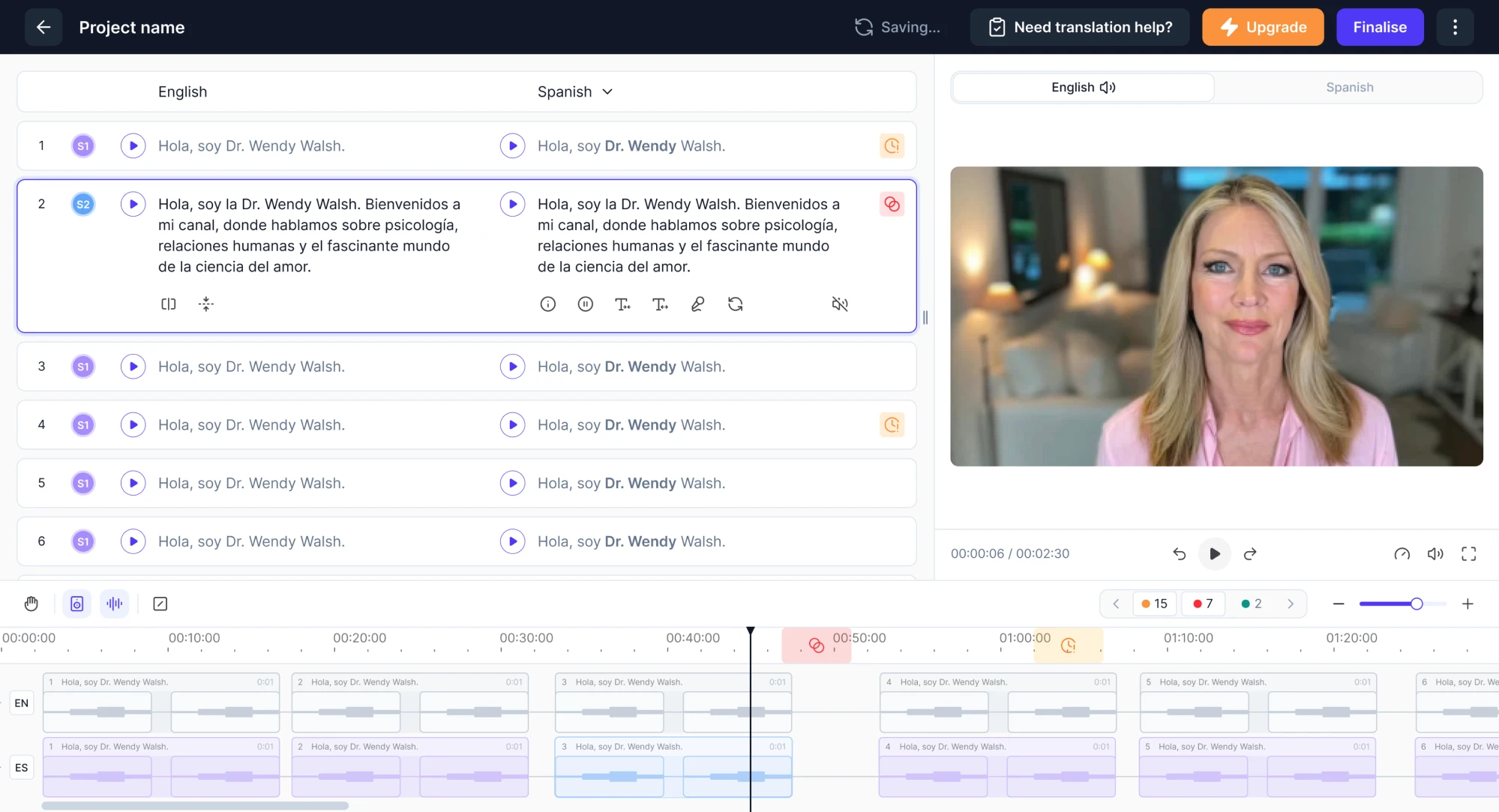
Task: Open the Spanish language dropdown
Action: (576, 92)
